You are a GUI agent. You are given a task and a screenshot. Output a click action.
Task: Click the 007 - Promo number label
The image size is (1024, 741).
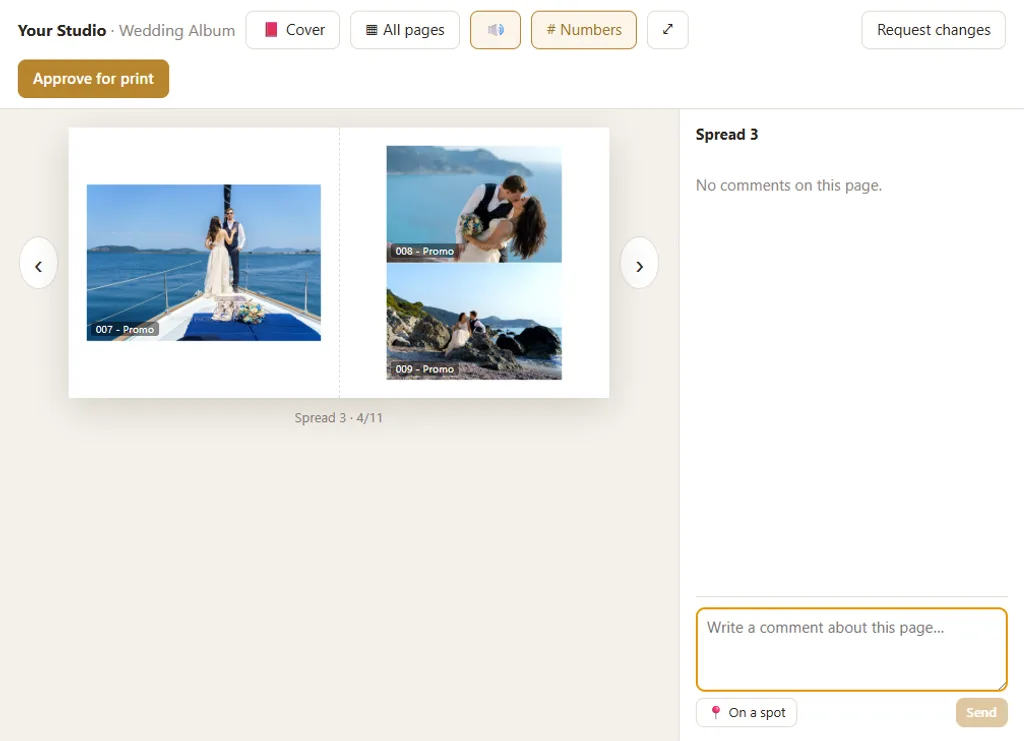125,330
